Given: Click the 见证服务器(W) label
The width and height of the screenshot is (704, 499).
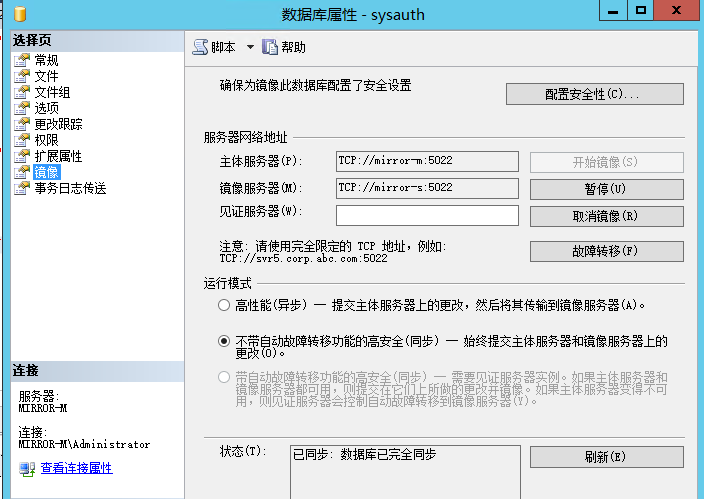Looking at the screenshot, I should pos(261,211).
